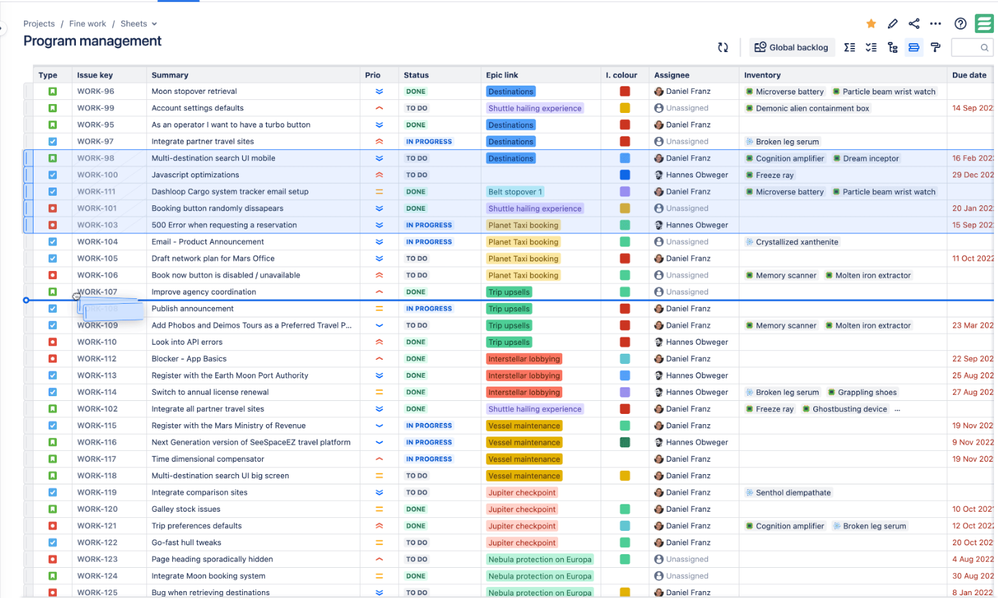Image resolution: width=998 pixels, height=598 pixels.
Task: Click the help question mark icon
Action: pyautogui.click(x=960, y=24)
